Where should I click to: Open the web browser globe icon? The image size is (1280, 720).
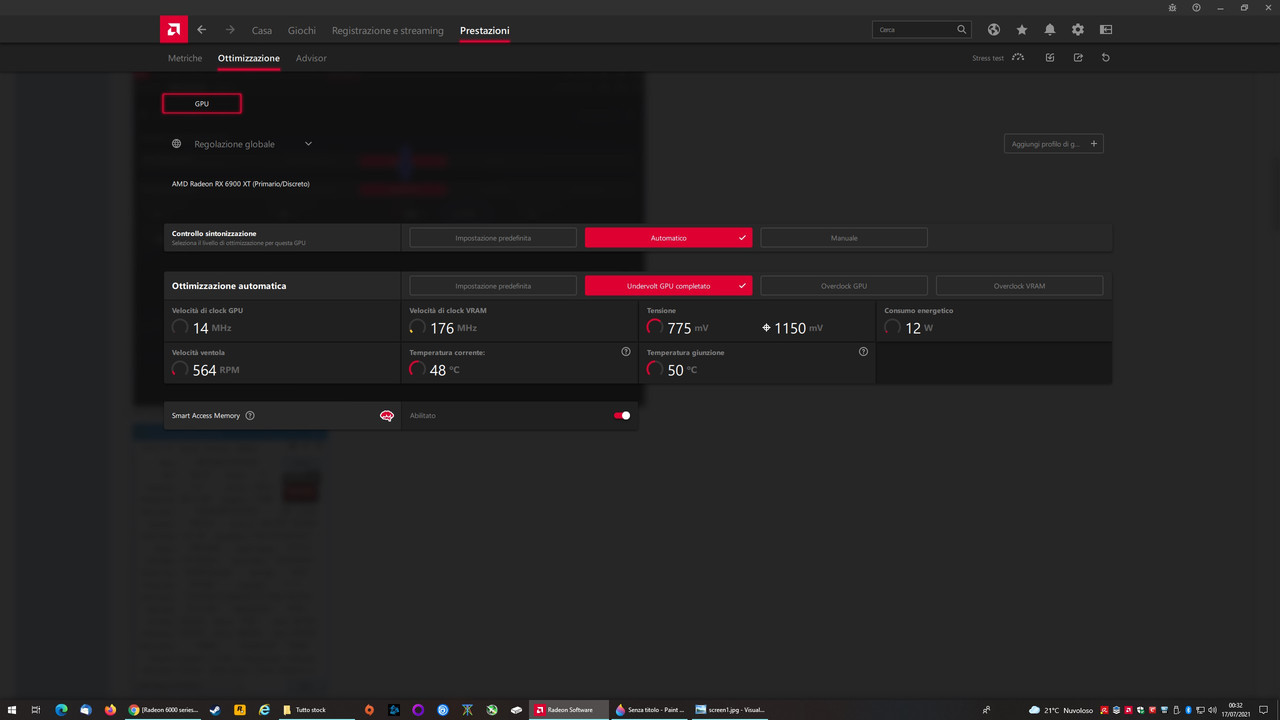(994, 30)
